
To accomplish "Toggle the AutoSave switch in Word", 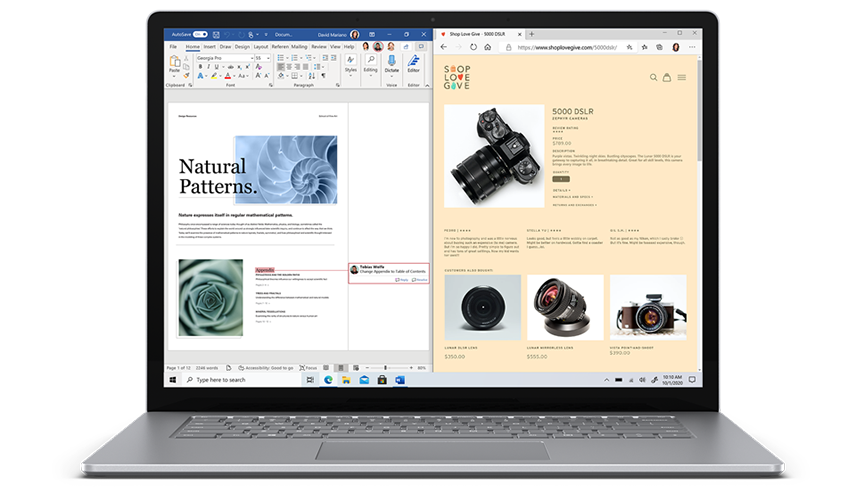I will point(200,34).
